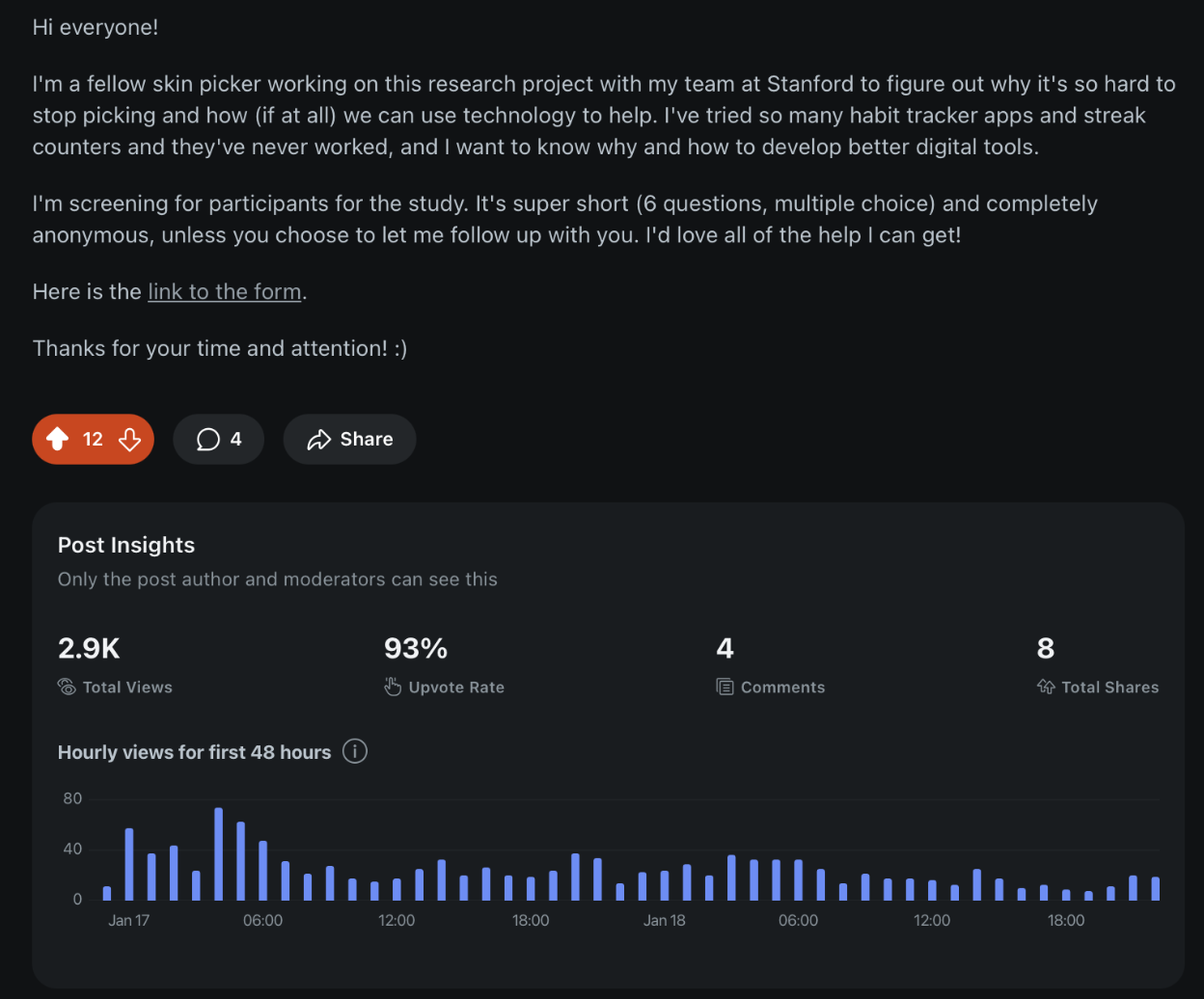The image size is (1204, 999).
Task: Click the 2.9K total views figure
Action: [89, 649]
